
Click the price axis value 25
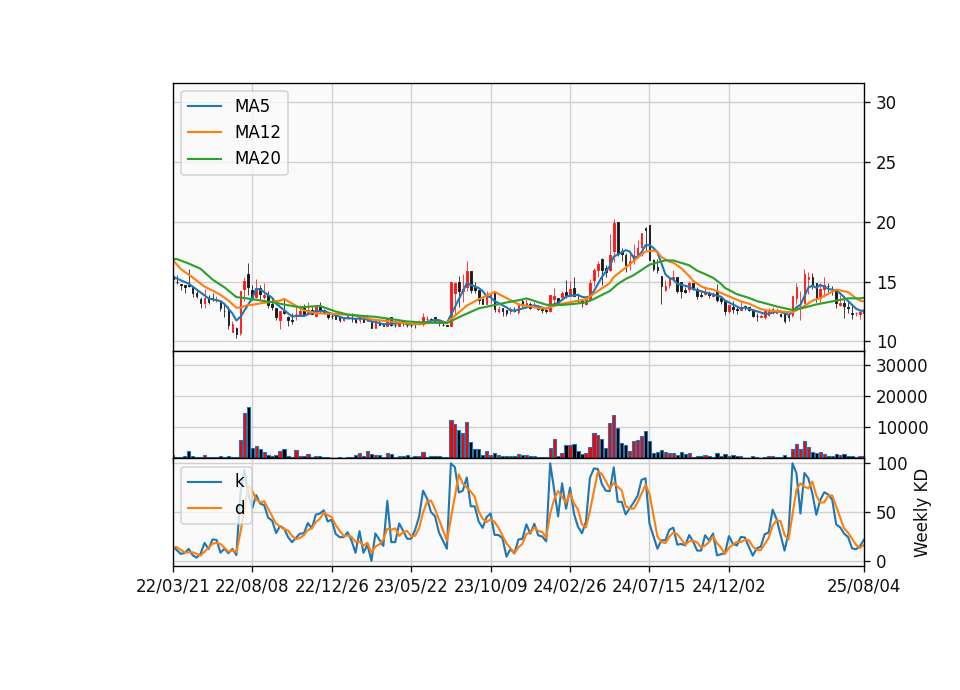[886, 163]
